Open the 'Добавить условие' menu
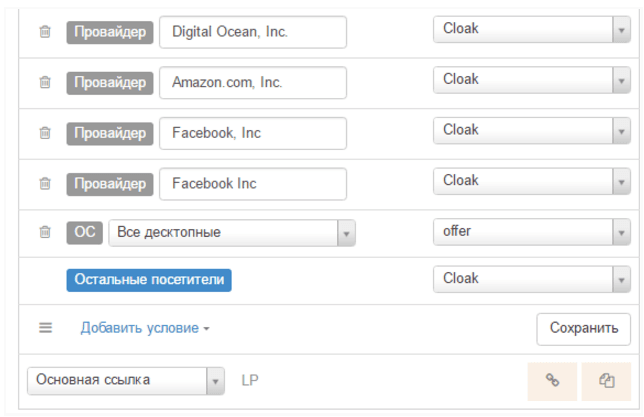Image resolution: width=644 pixels, height=417 pixels. [x=145, y=328]
